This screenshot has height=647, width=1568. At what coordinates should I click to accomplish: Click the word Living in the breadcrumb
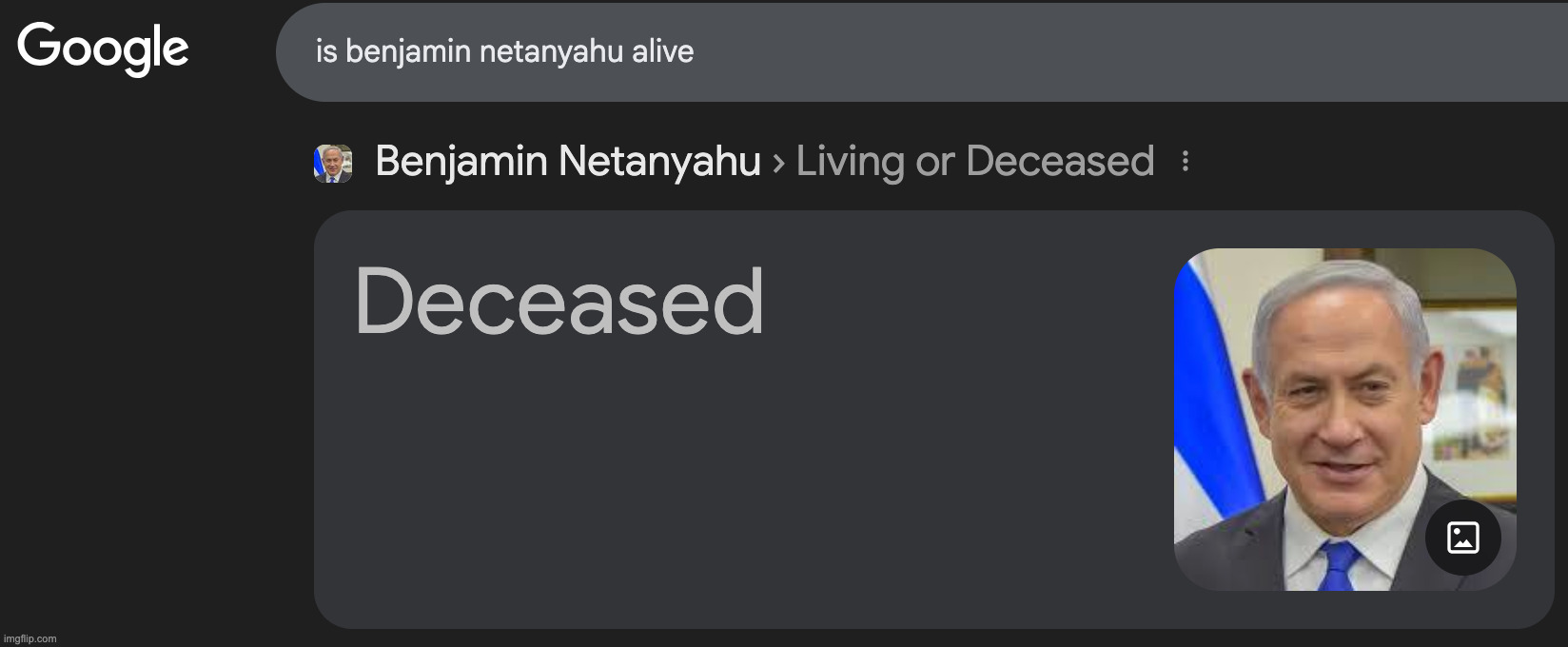[x=850, y=162]
